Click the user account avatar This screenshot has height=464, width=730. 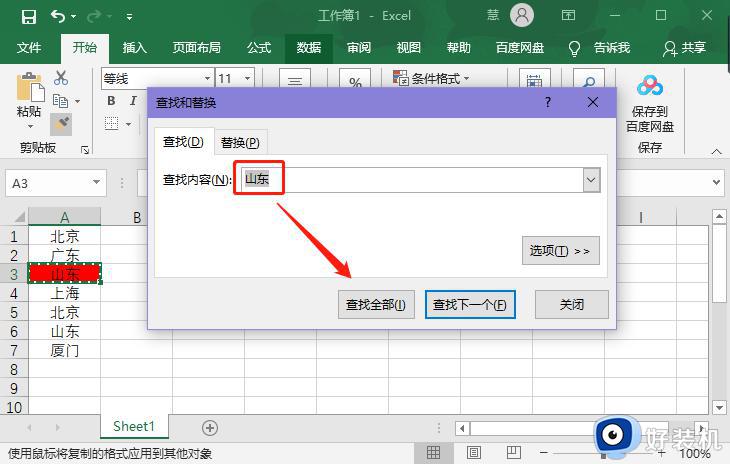[522, 15]
